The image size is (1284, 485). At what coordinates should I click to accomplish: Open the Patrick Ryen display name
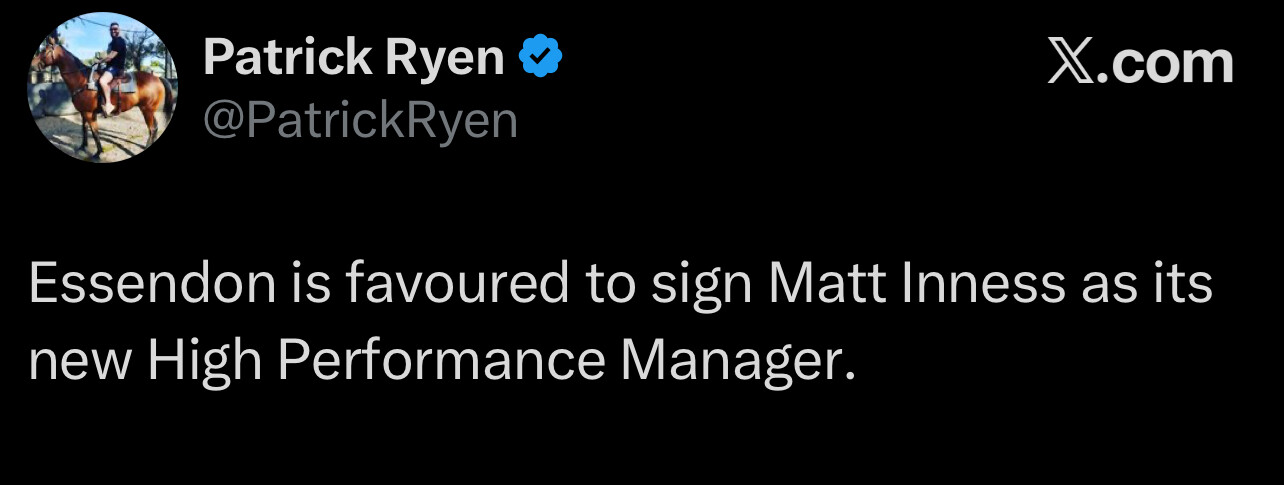(353, 59)
